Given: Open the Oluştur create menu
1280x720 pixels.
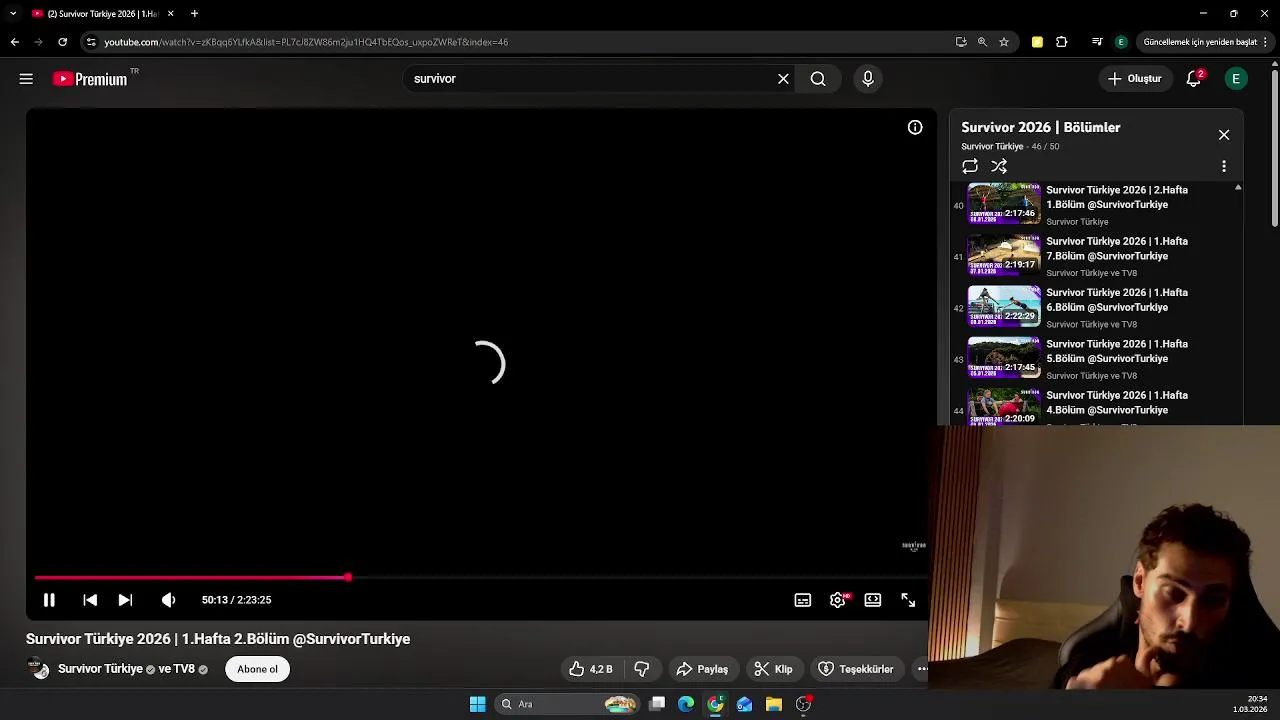Looking at the screenshot, I should pos(1135,79).
